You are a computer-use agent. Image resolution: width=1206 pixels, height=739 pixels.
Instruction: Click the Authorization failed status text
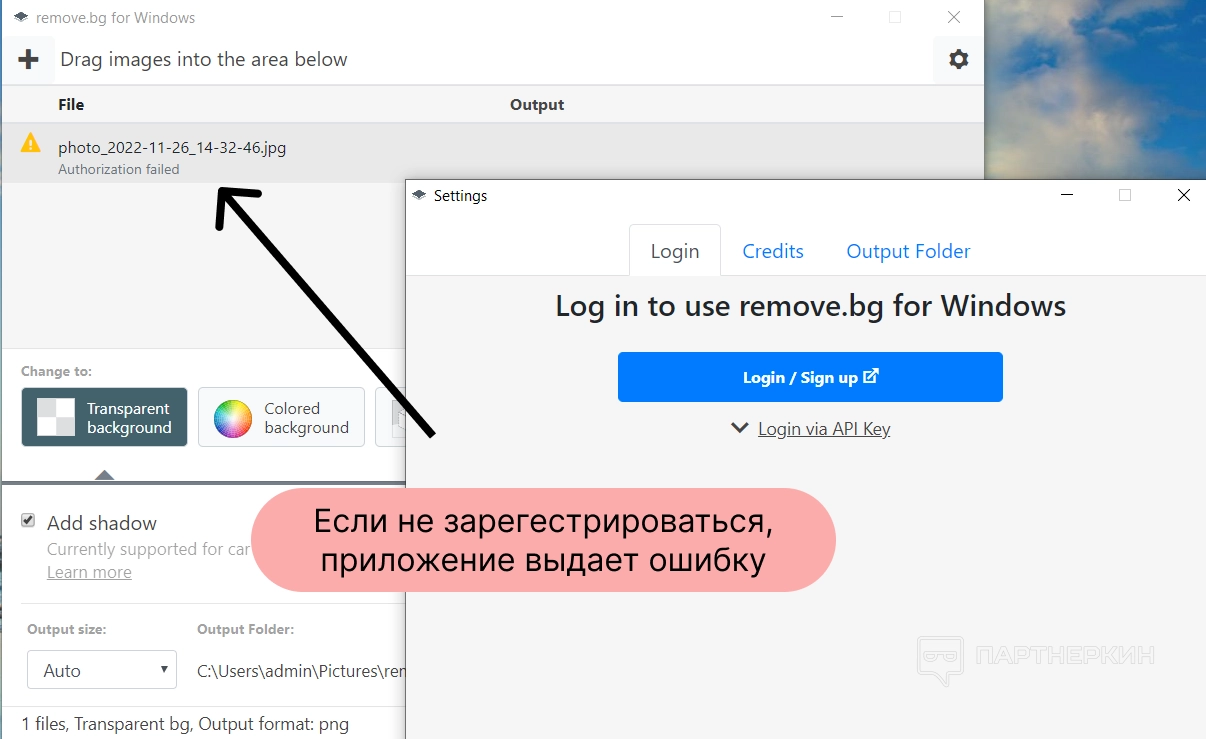tap(119, 170)
